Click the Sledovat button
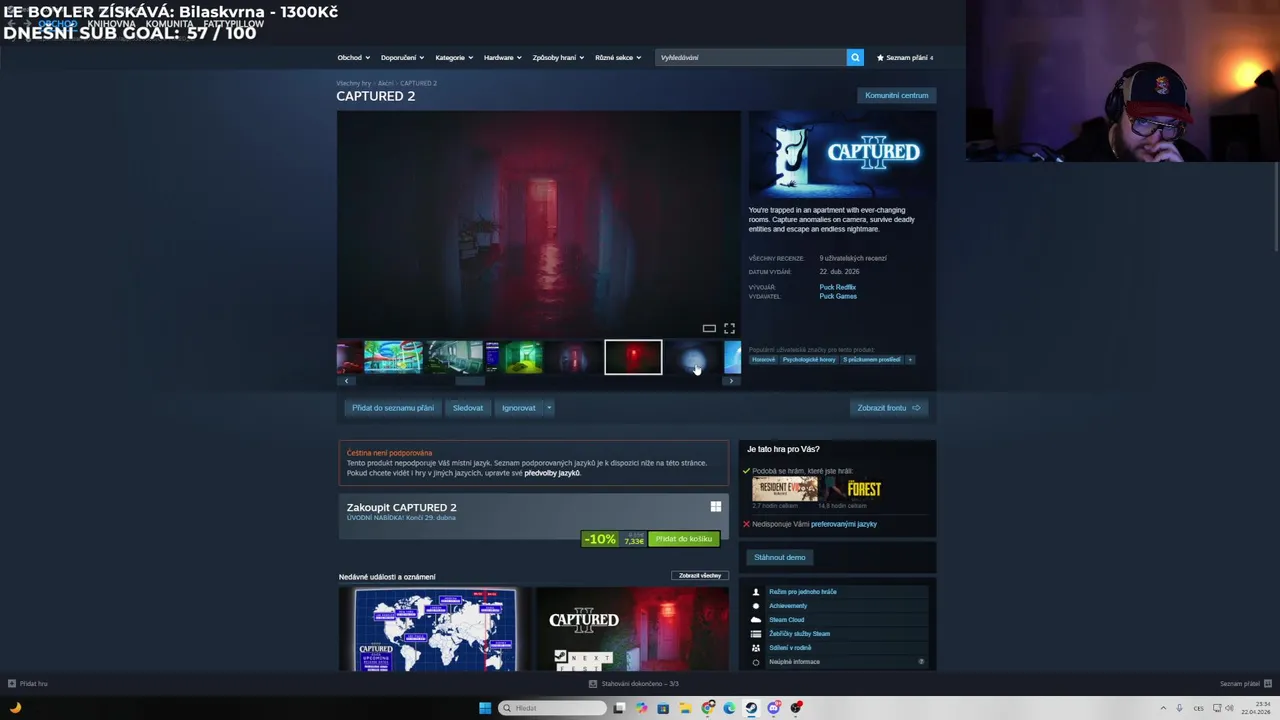The width and height of the screenshot is (1280, 720). coord(468,408)
